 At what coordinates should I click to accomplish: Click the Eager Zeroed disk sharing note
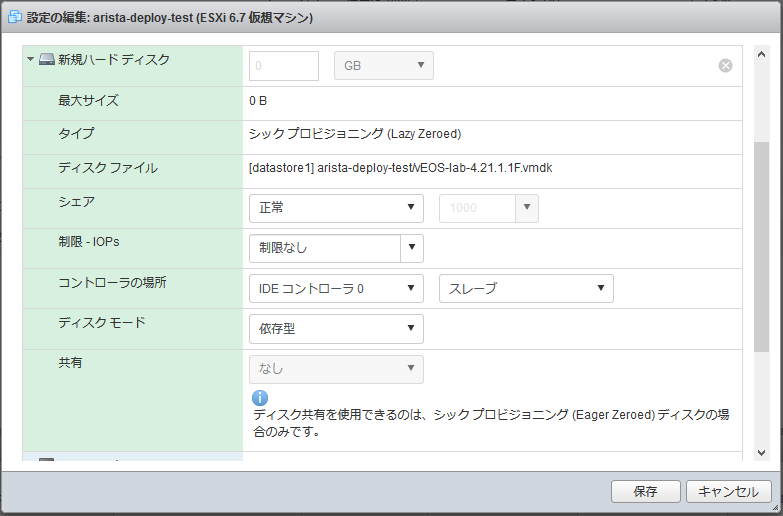491,423
